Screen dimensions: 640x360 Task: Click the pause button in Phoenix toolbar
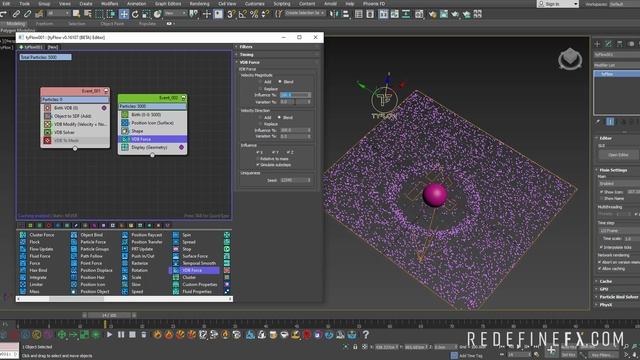click(x=121, y=335)
